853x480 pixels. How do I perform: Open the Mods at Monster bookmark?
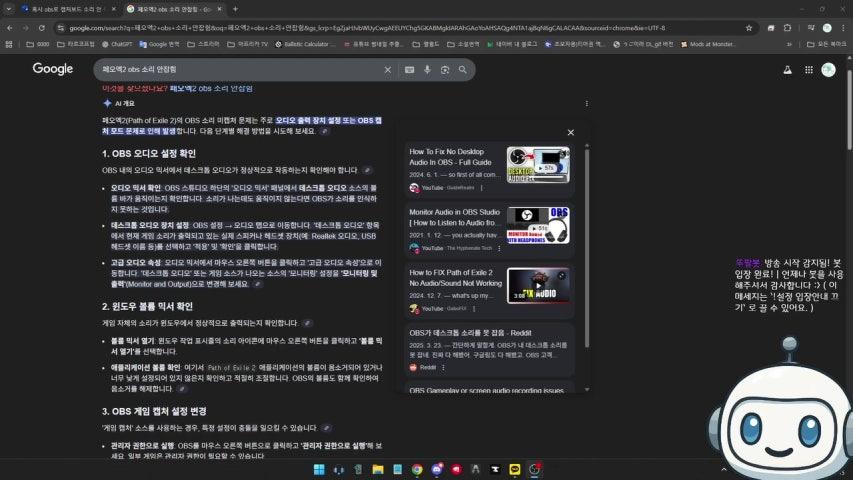click(x=708, y=44)
